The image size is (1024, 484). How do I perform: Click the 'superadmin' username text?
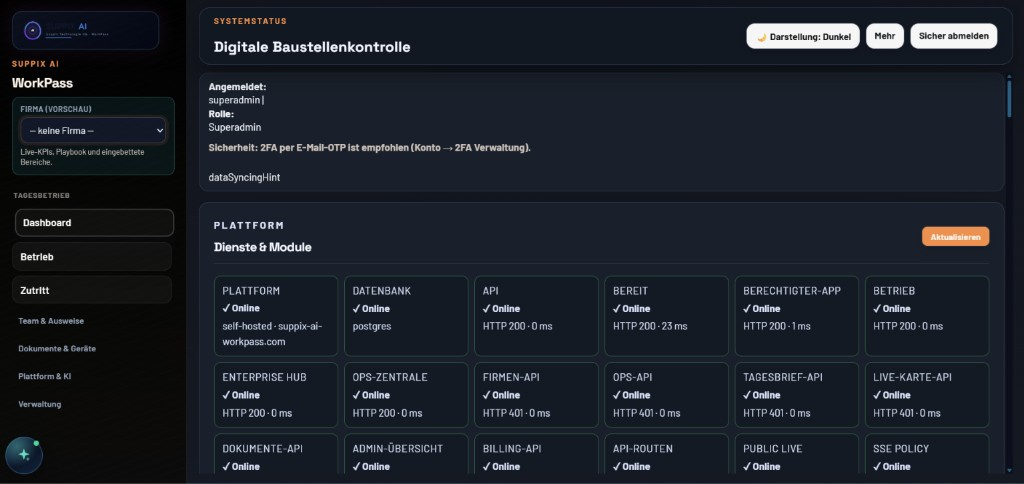pos(235,101)
